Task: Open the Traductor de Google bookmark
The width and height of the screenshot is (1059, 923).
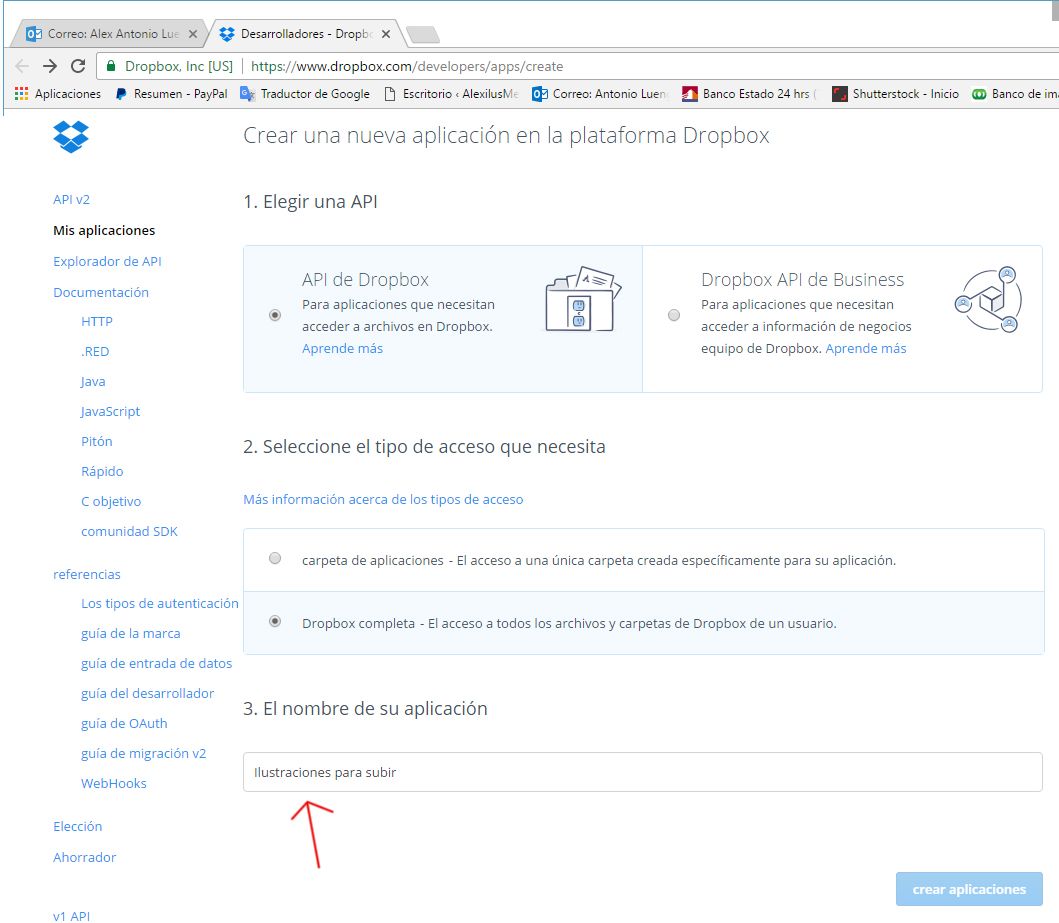Action: (305, 94)
